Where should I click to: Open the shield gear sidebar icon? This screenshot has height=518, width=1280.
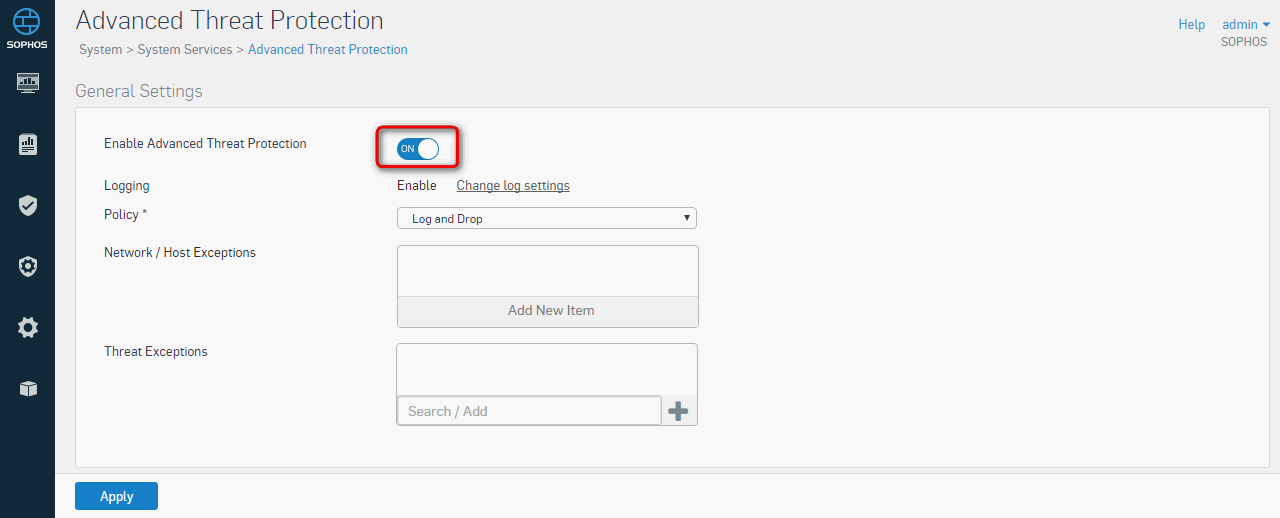pos(28,267)
